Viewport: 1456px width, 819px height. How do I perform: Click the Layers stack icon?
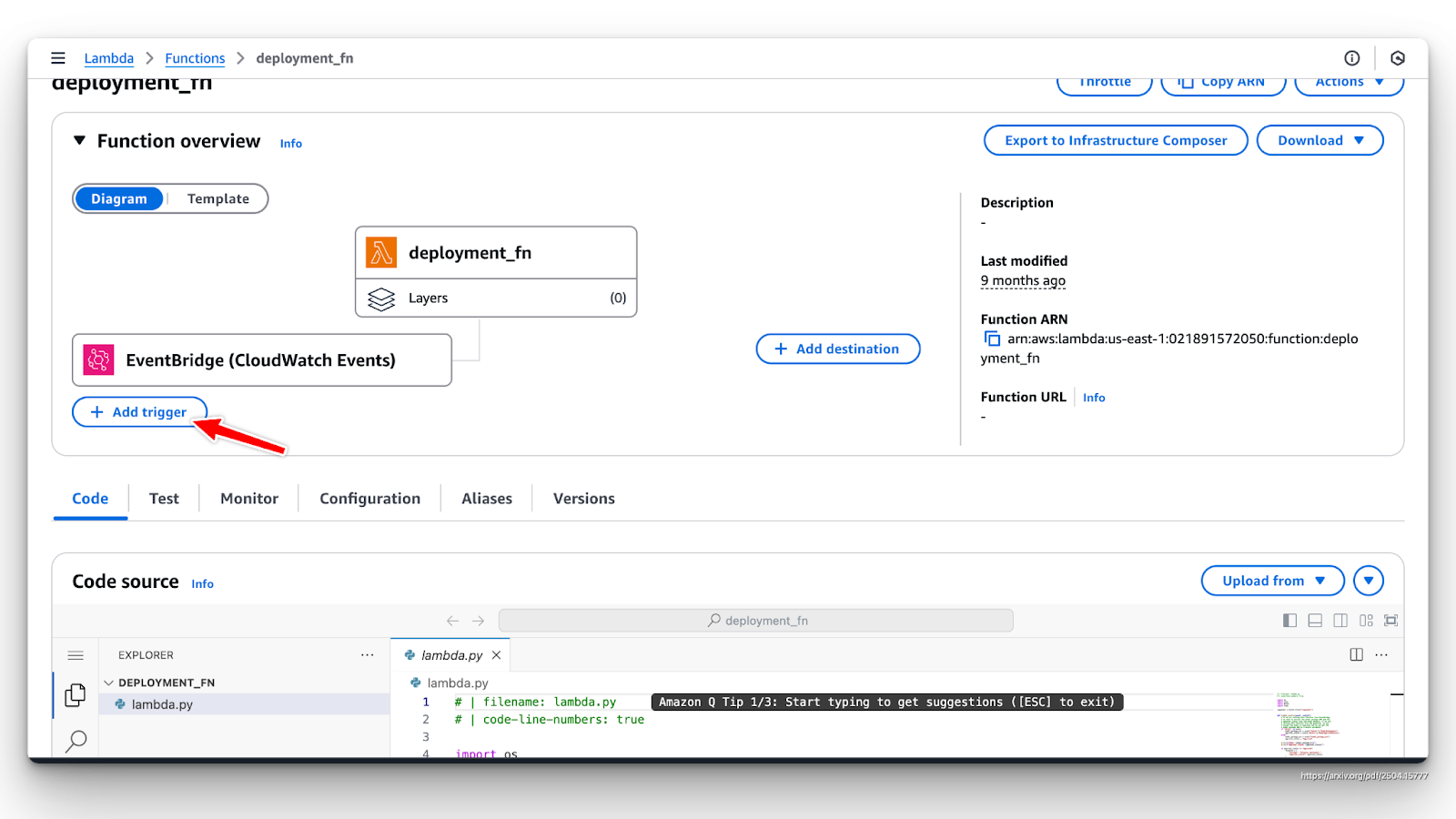[x=381, y=298]
